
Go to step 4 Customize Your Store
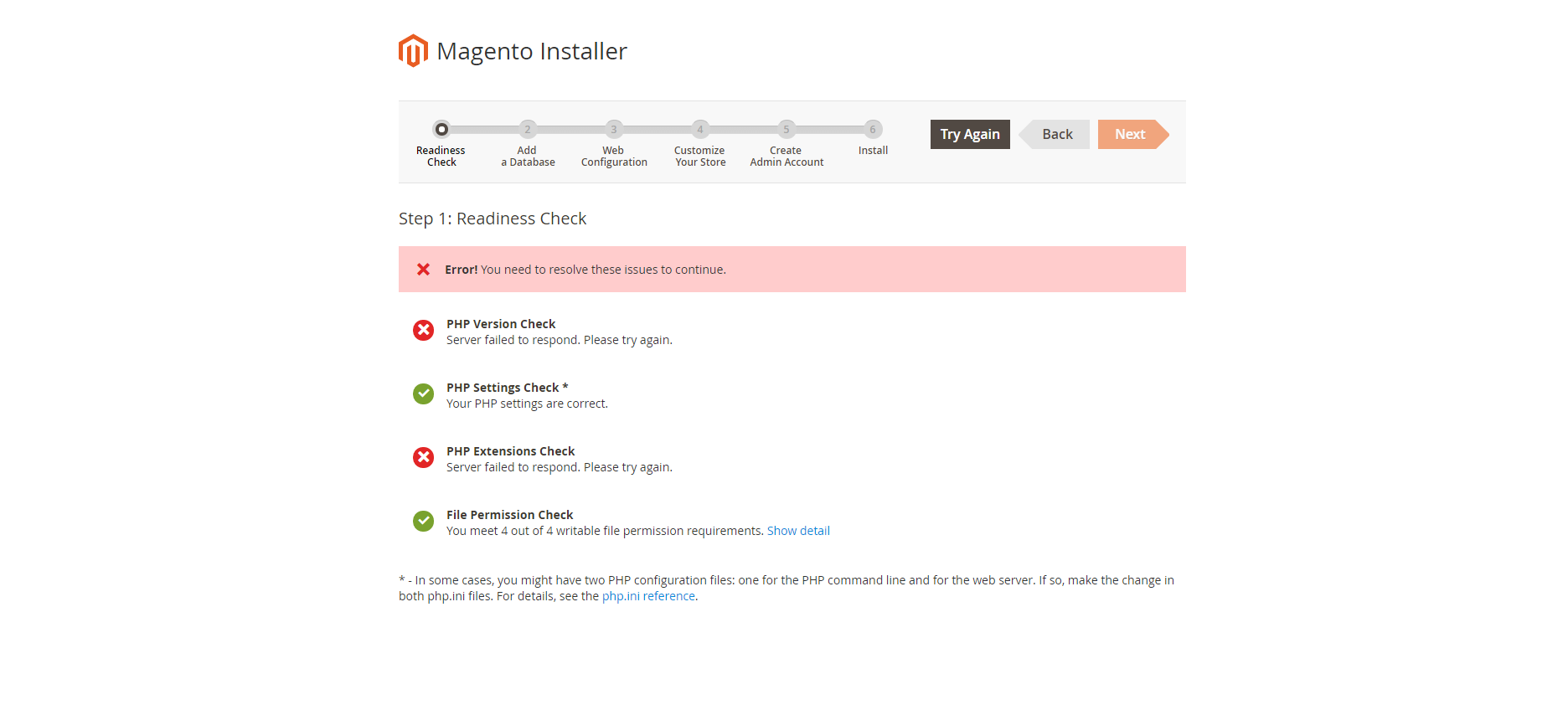coord(700,130)
